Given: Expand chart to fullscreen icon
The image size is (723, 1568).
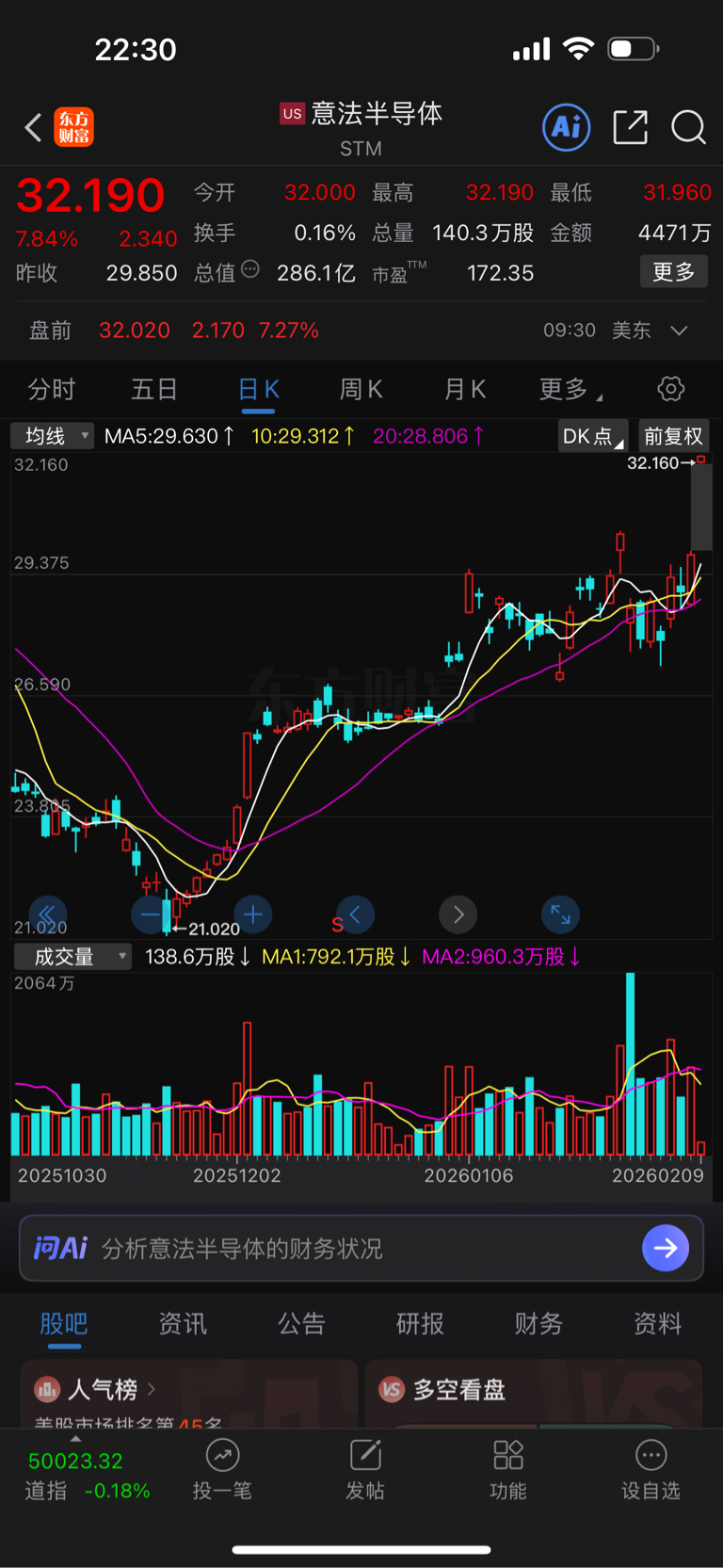Looking at the screenshot, I should click(x=560, y=914).
